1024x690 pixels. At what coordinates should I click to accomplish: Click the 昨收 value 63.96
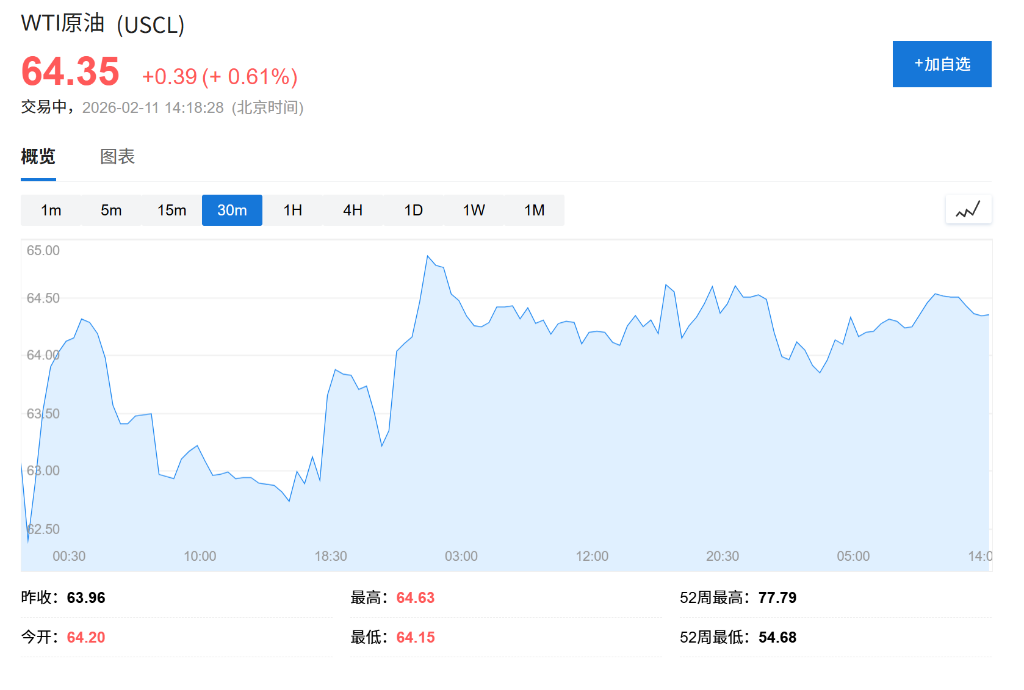click(x=85, y=597)
